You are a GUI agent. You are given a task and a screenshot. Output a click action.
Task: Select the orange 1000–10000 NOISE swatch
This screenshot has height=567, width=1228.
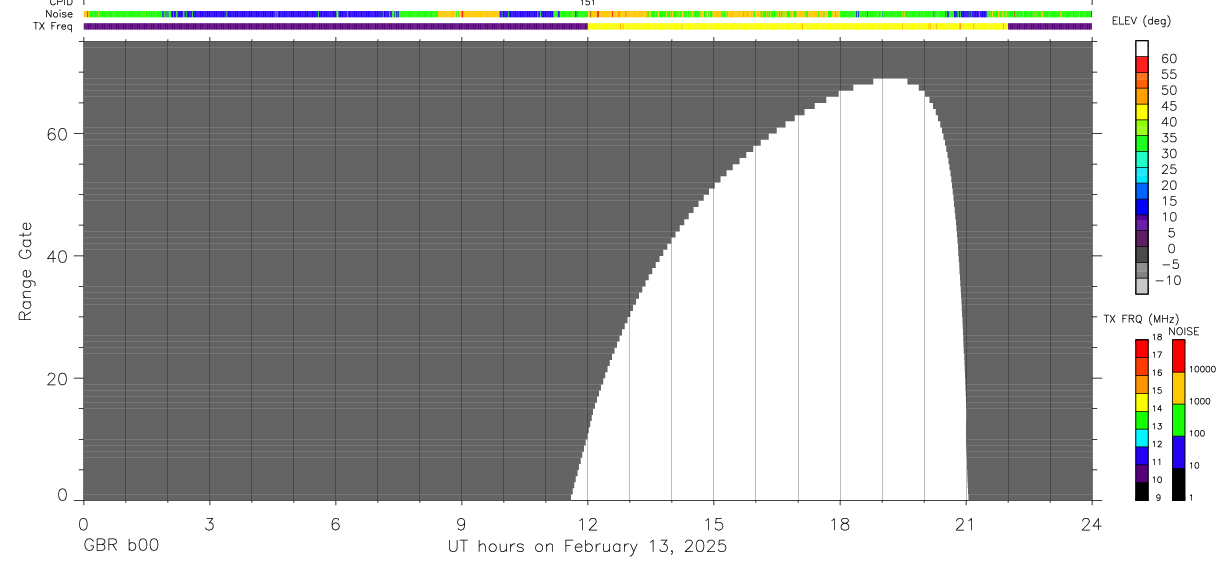tap(1178, 388)
